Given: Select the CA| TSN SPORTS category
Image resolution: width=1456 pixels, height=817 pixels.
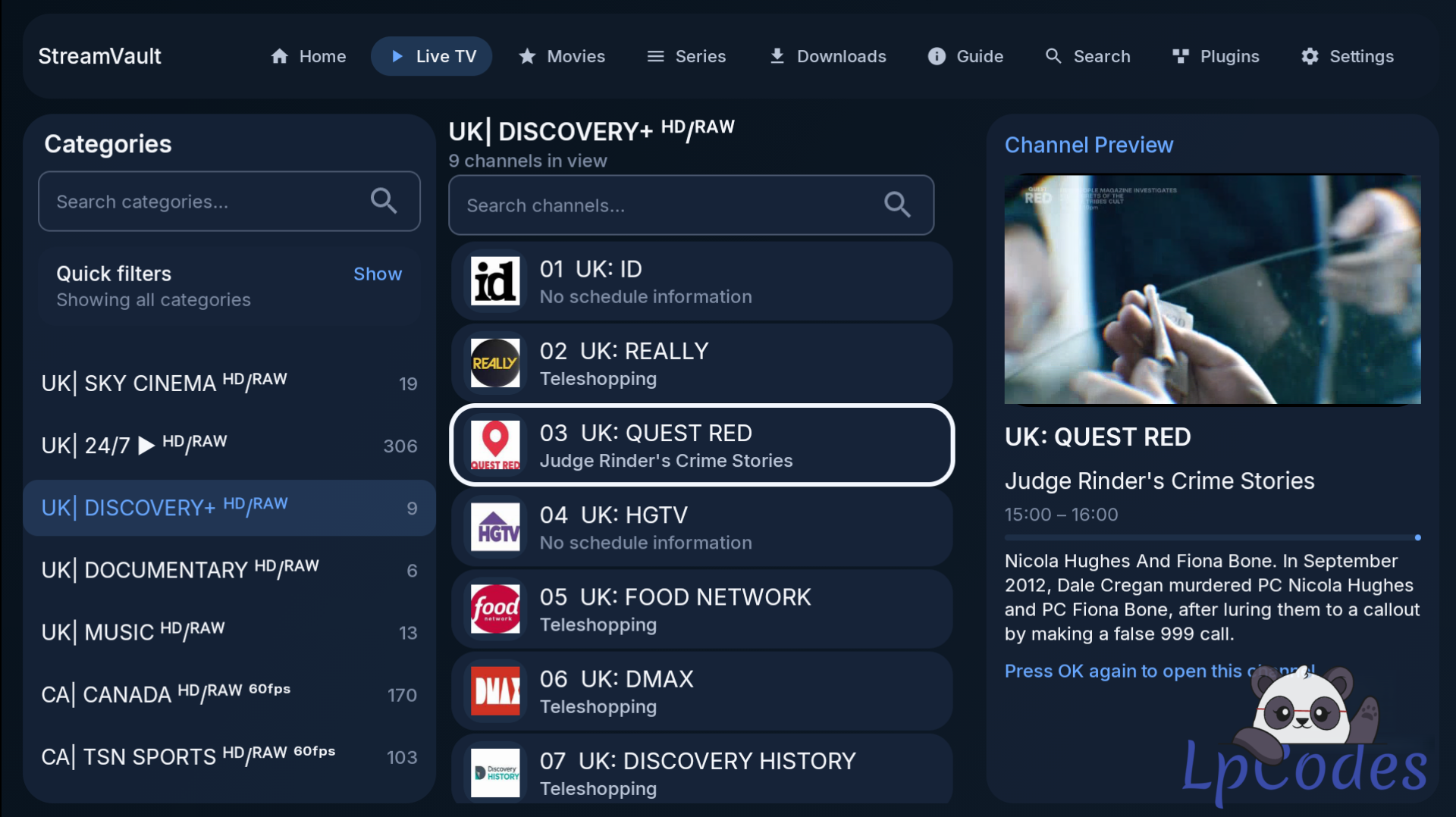Looking at the screenshot, I should pos(229,756).
